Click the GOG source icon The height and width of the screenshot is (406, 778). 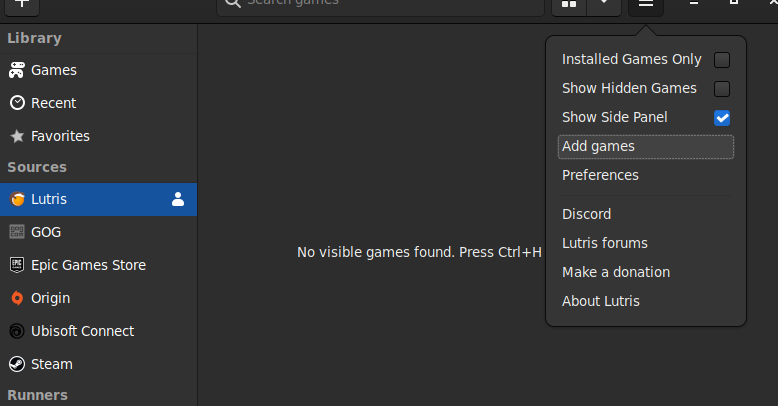[17, 232]
